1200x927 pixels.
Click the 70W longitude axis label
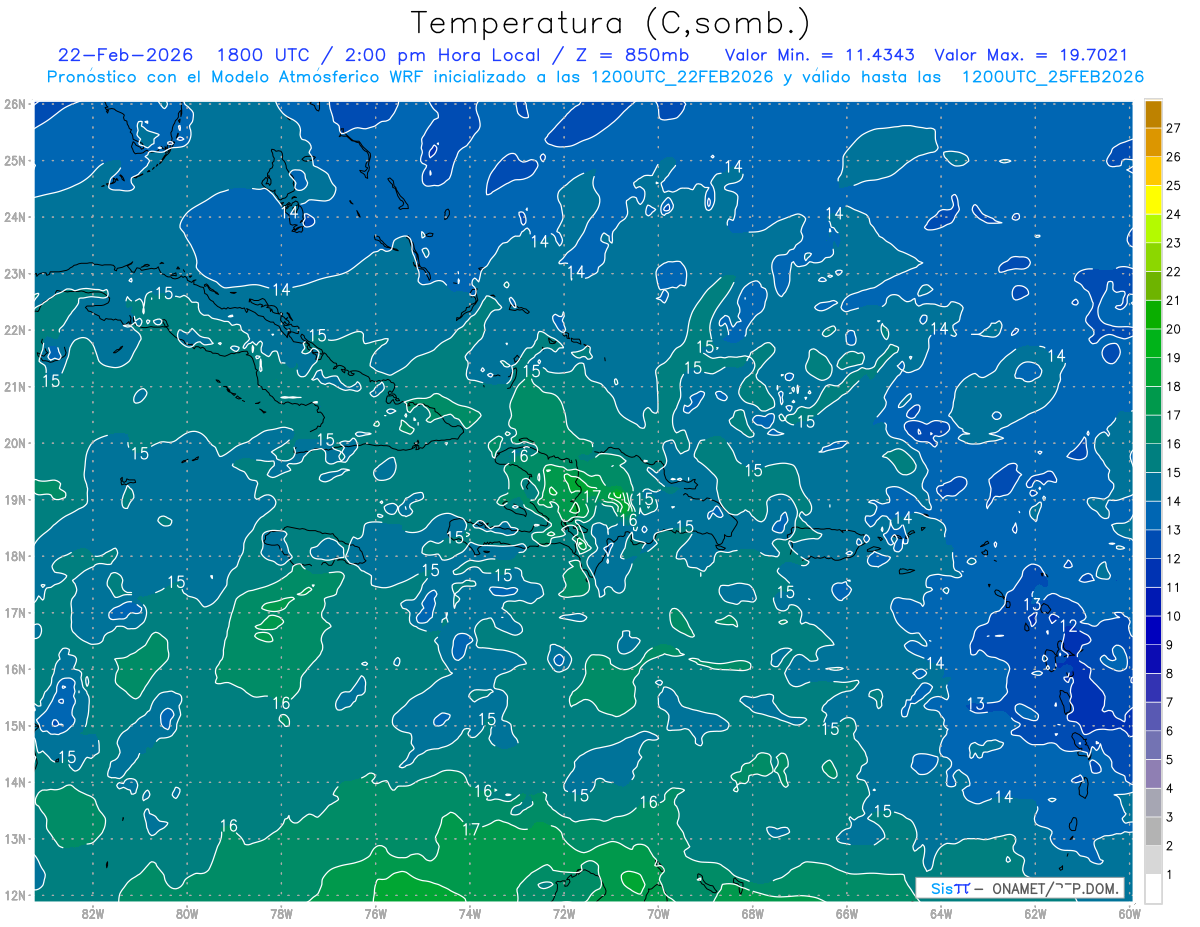click(x=658, y=912)
